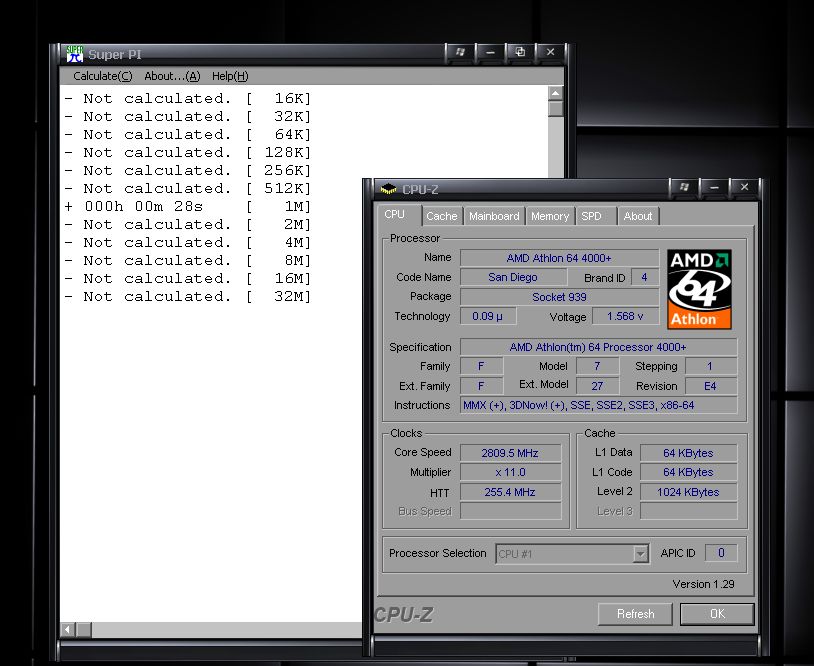Click the Technology value '0.09 µ'
This screenshot has width=814, height=666.
(x=487, y=316)
